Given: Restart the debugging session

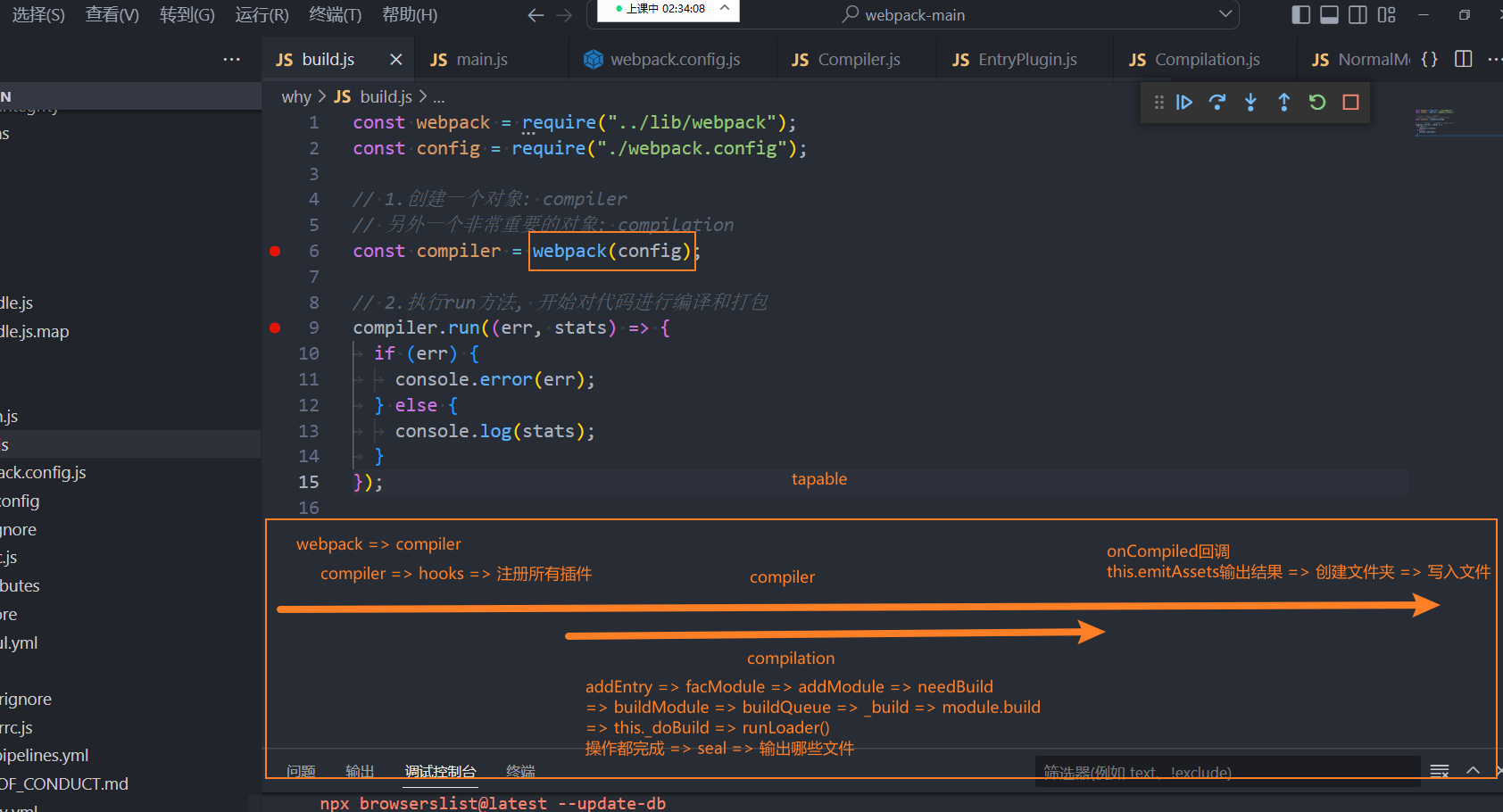Looking at the screenshot, I should [1317, 103].
